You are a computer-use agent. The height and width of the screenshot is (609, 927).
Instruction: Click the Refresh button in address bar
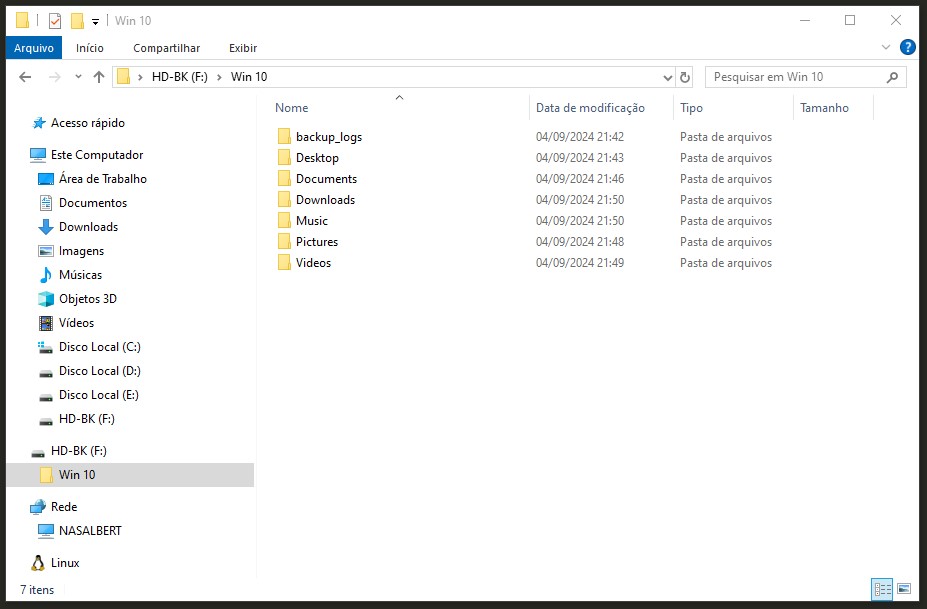[685, 77]
